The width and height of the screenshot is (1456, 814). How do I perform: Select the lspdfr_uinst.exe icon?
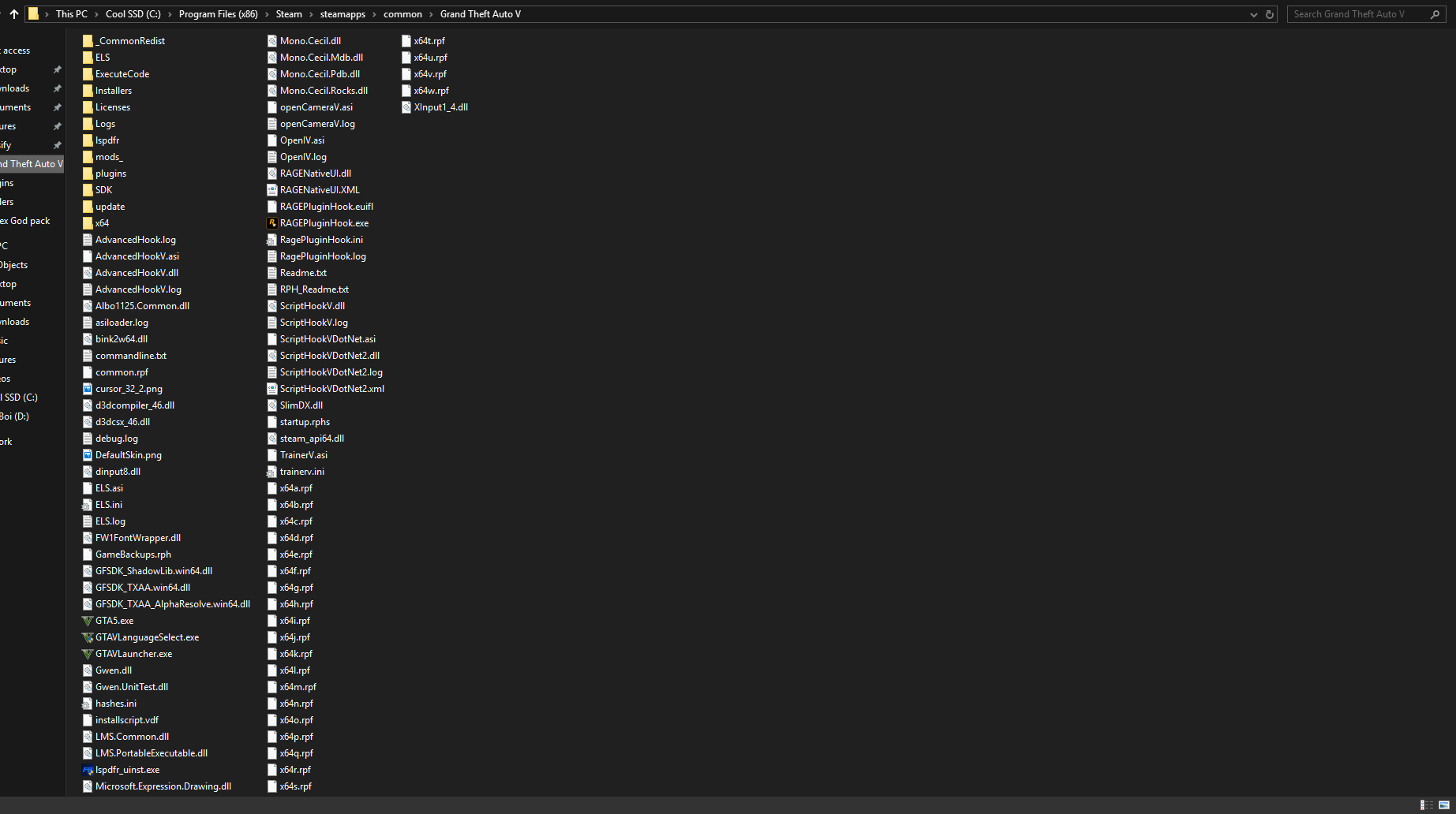point(88,770)
